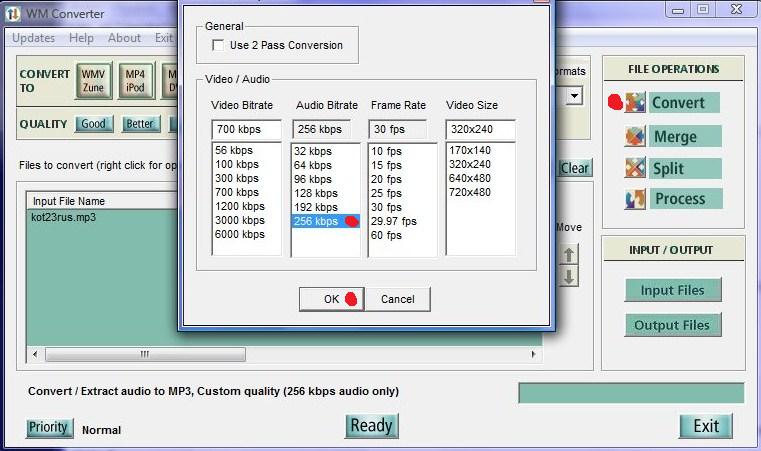Open the formats dropdown arrow
The height and width of the screenshot is (451, 761).
tap(574, 97)
